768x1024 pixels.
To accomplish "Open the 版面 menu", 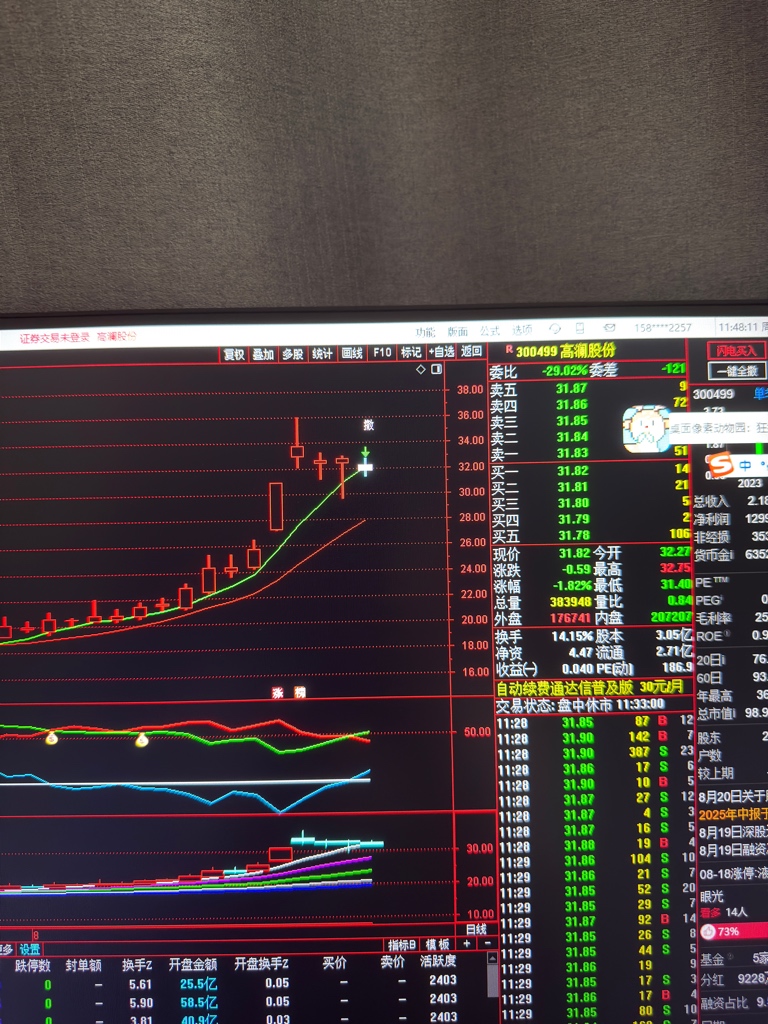I will (458, 332).
